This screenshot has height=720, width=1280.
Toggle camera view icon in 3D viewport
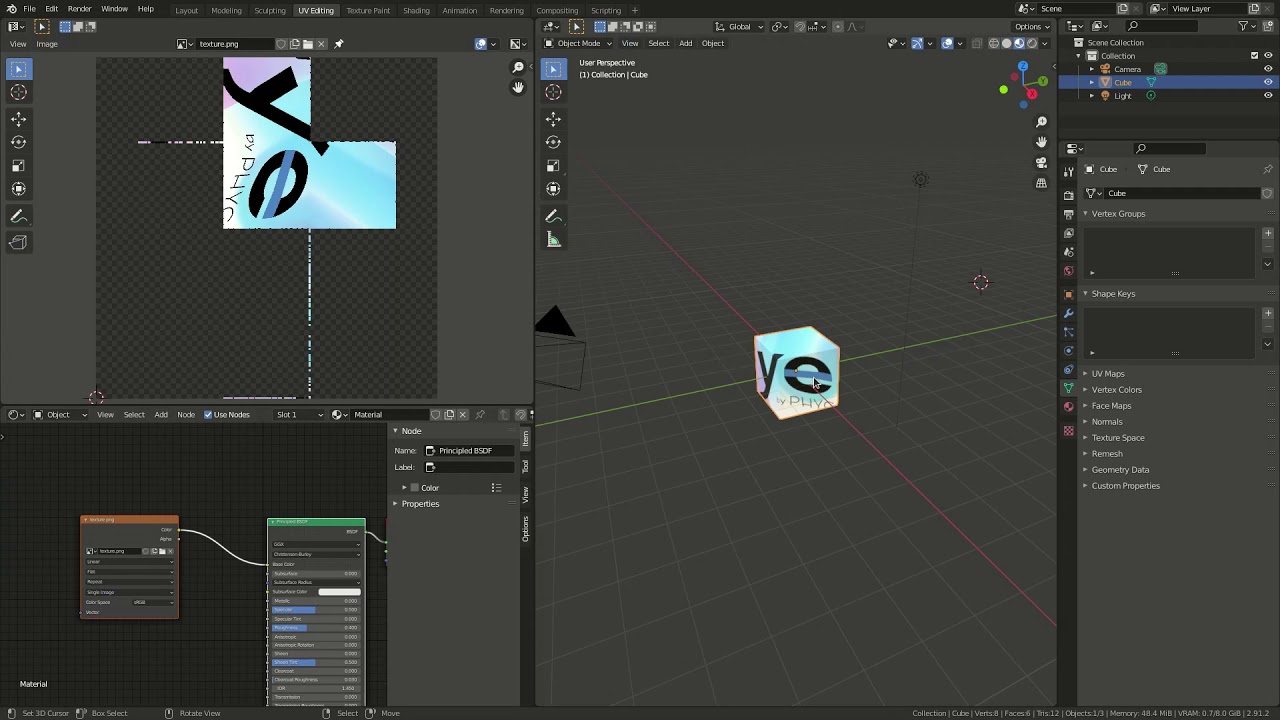point(1041,163)
